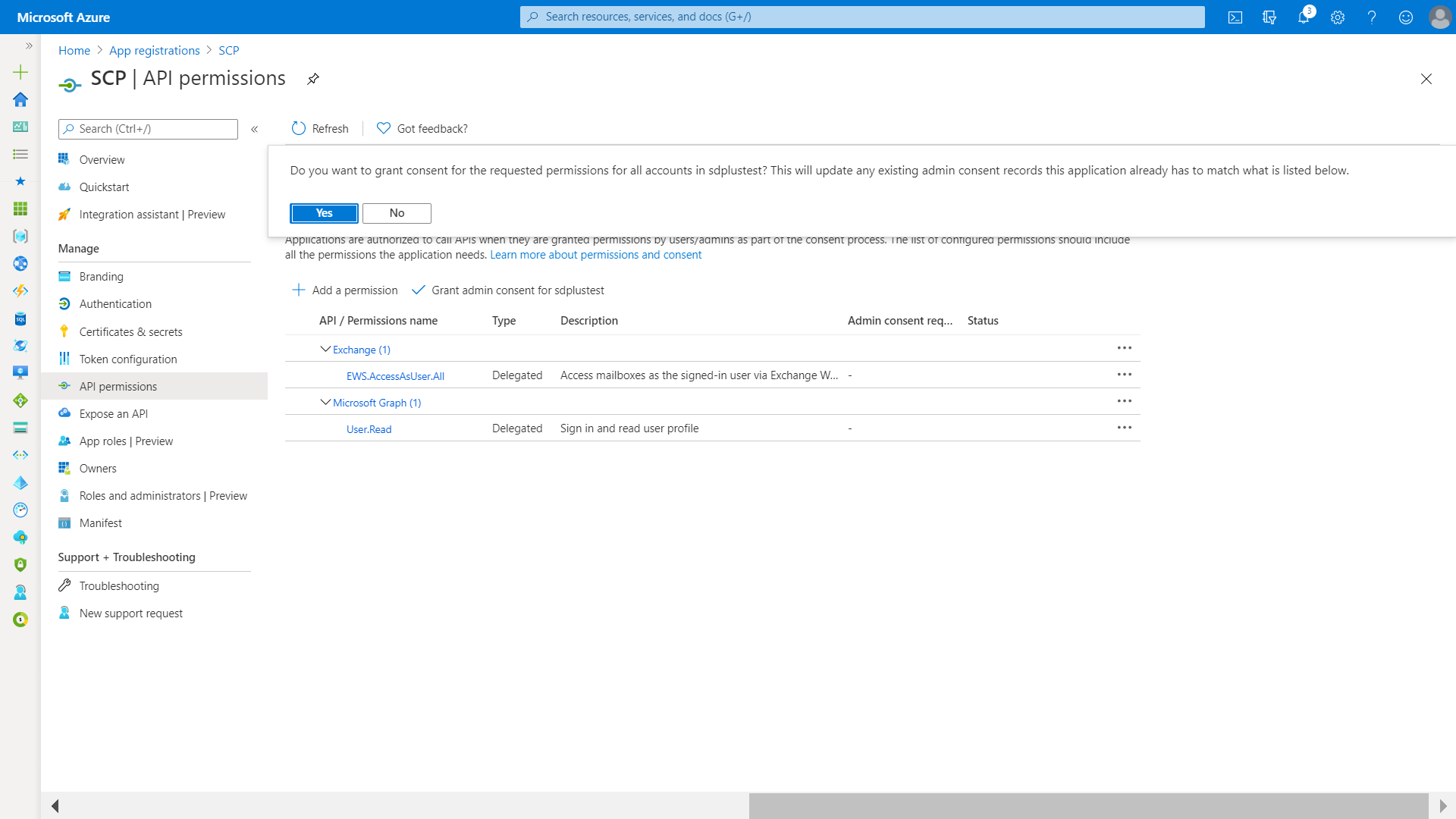Open Cloud Shell from top bar
This screenshot has width=1456, height=819.
coord(1235,17)
